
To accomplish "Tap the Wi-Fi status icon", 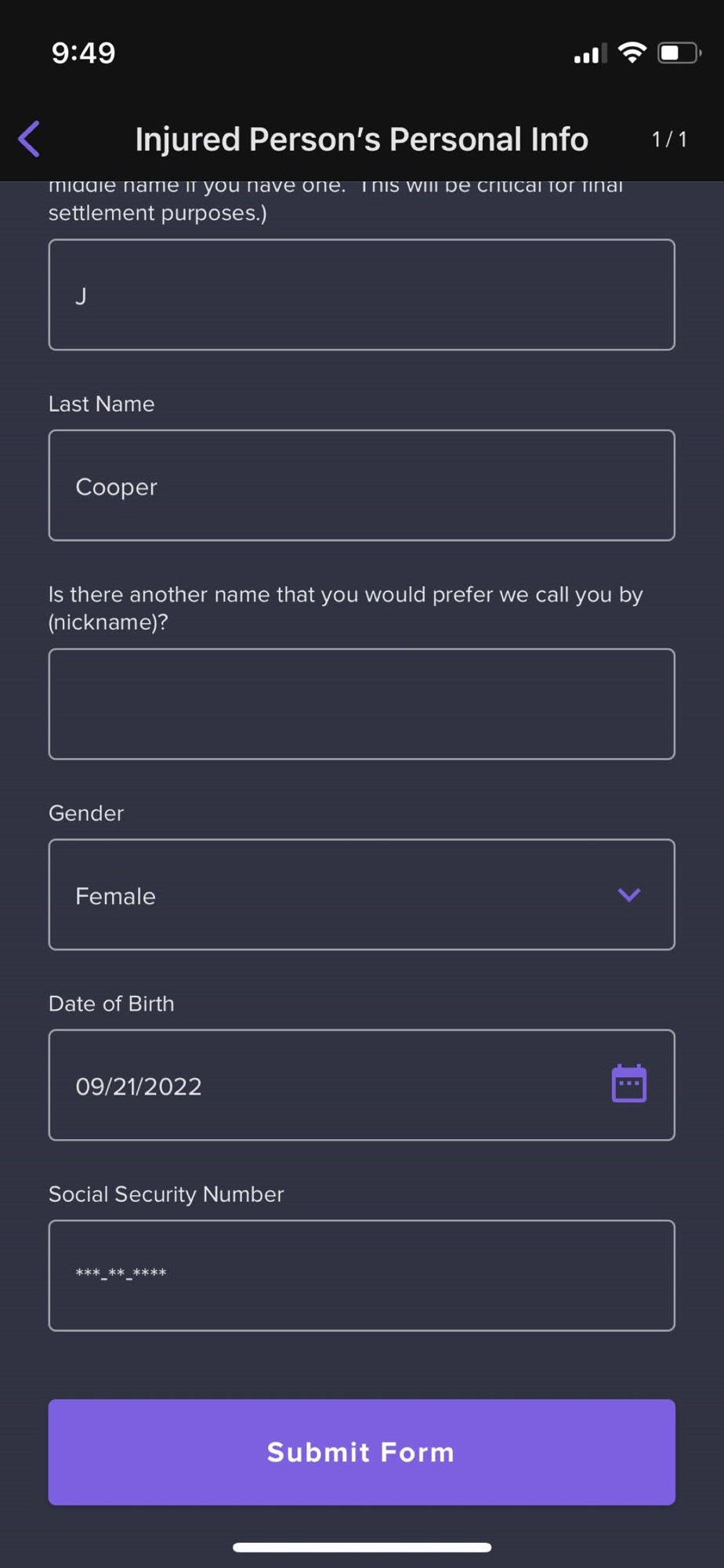I will 632,53.
